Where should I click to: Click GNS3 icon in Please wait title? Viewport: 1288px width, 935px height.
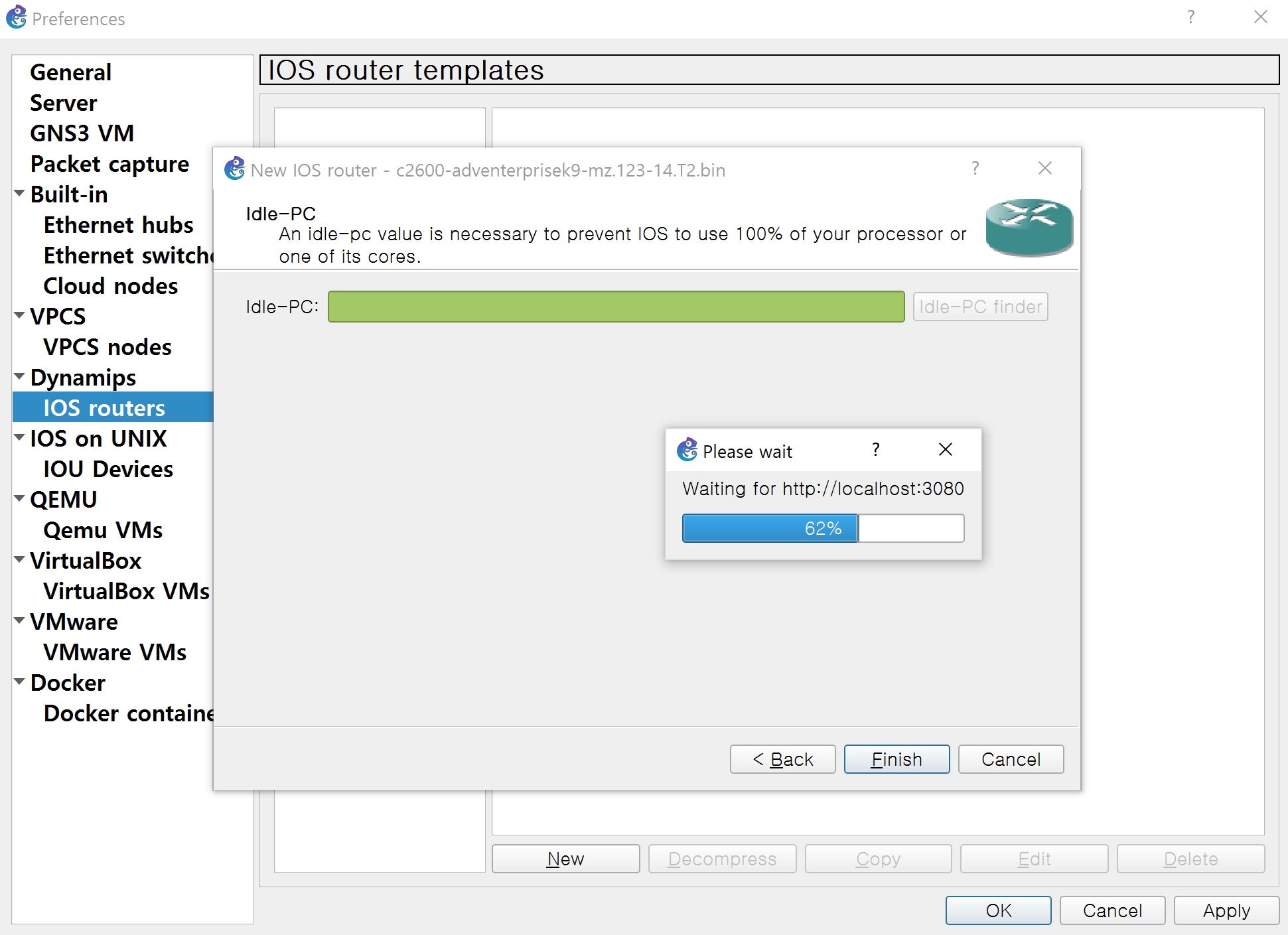(687, 450)
